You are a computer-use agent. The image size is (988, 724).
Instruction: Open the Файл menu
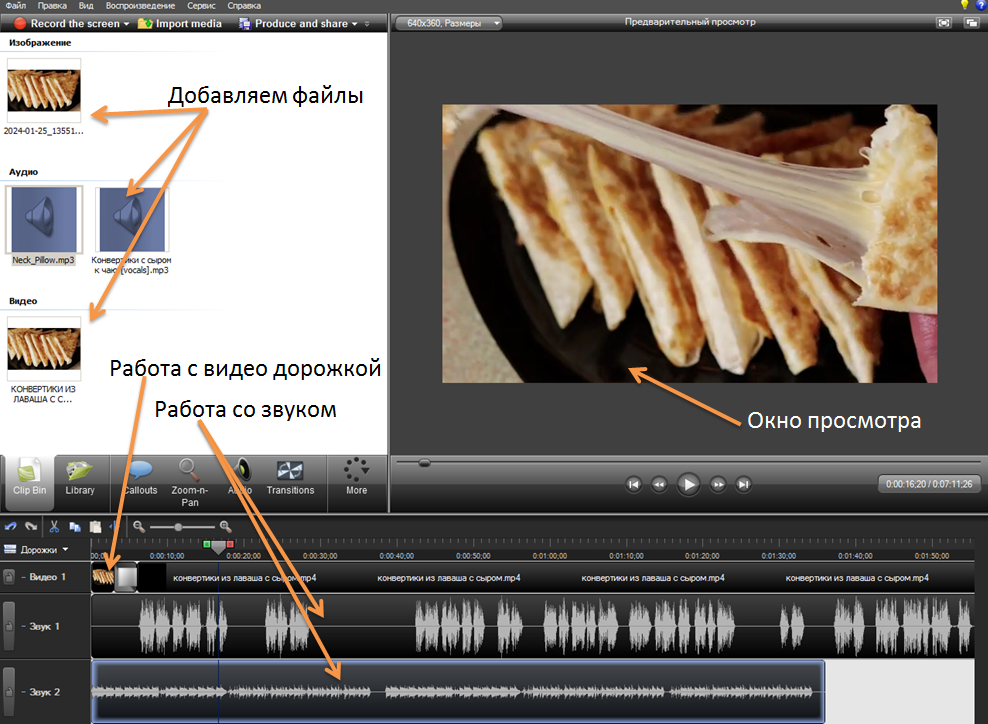[15, 6]
